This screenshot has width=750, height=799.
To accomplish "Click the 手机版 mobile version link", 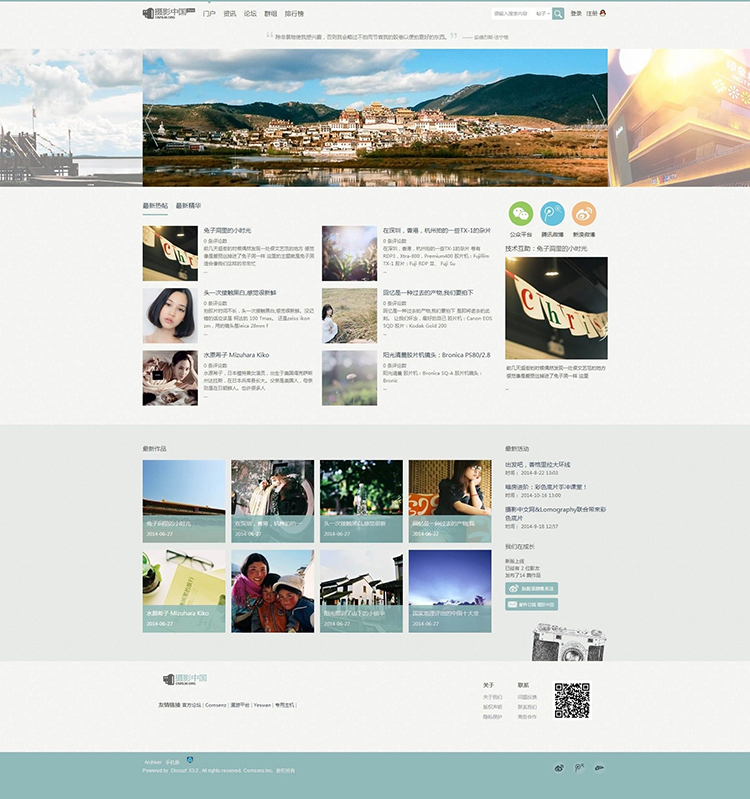I will (x=173, y=762).
